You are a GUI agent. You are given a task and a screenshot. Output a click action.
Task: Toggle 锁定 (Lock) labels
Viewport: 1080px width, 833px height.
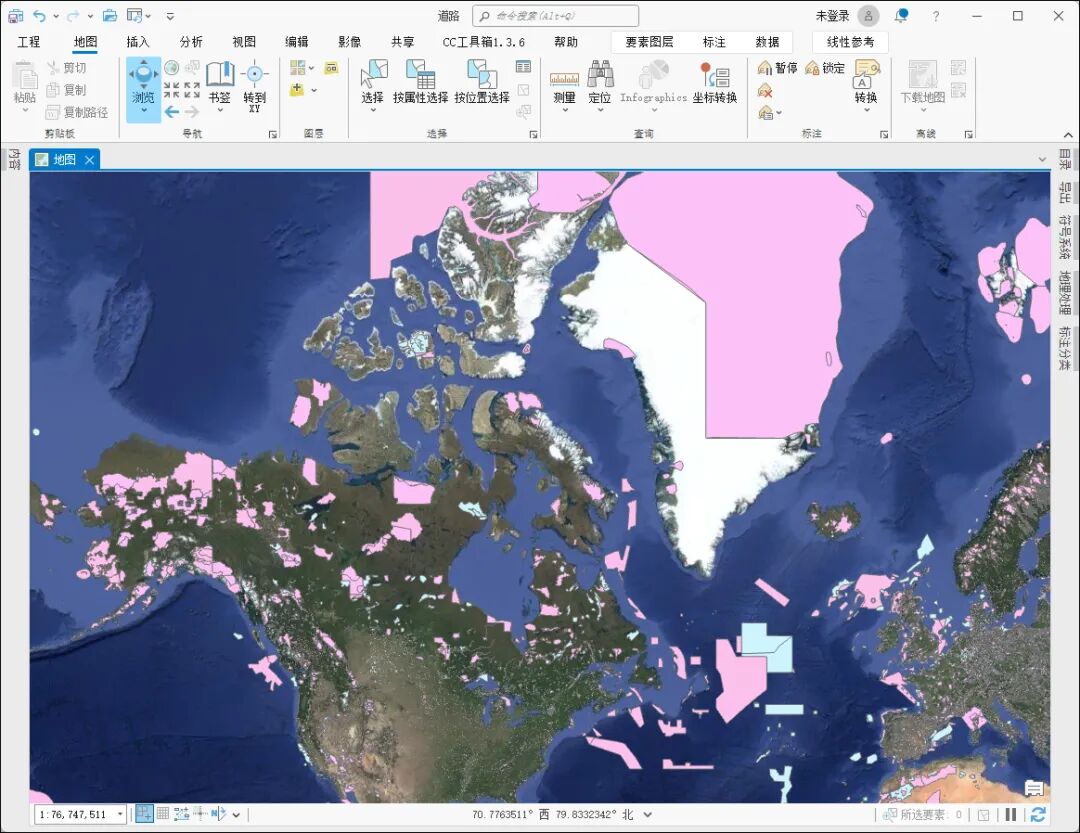pos(825,68)
